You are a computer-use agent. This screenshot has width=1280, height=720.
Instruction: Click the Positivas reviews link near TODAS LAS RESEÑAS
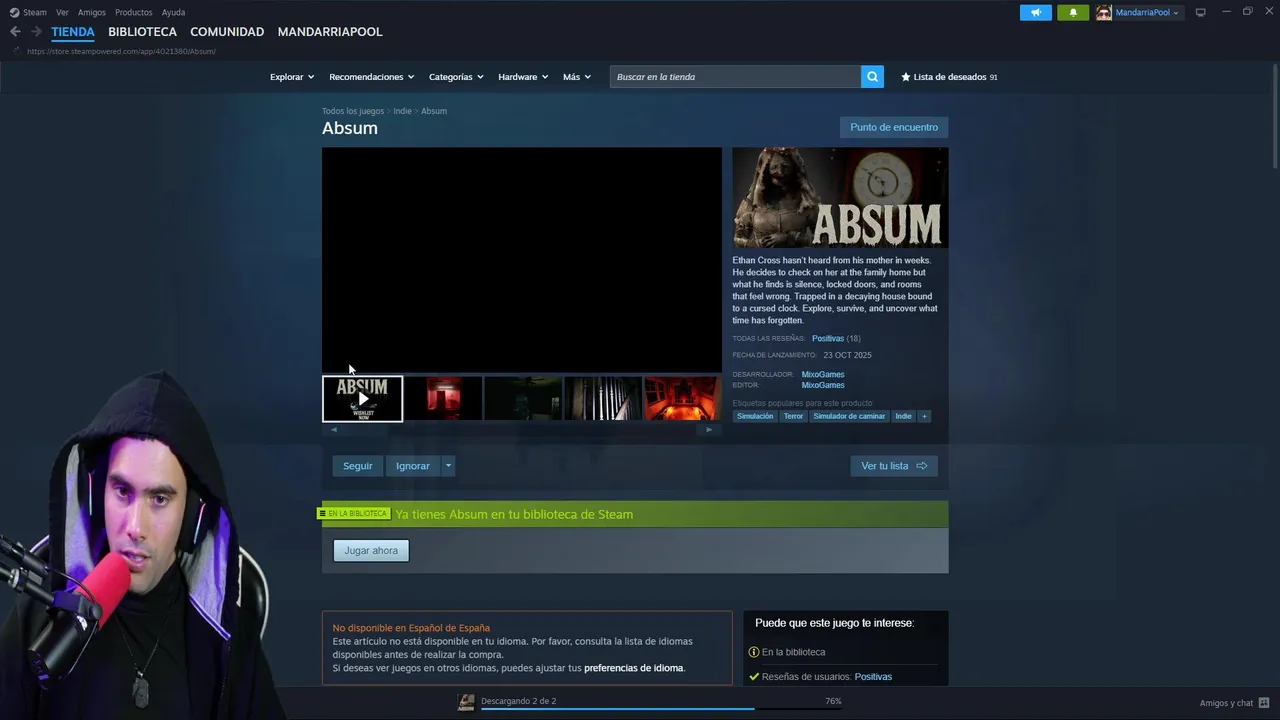[828, 339]
